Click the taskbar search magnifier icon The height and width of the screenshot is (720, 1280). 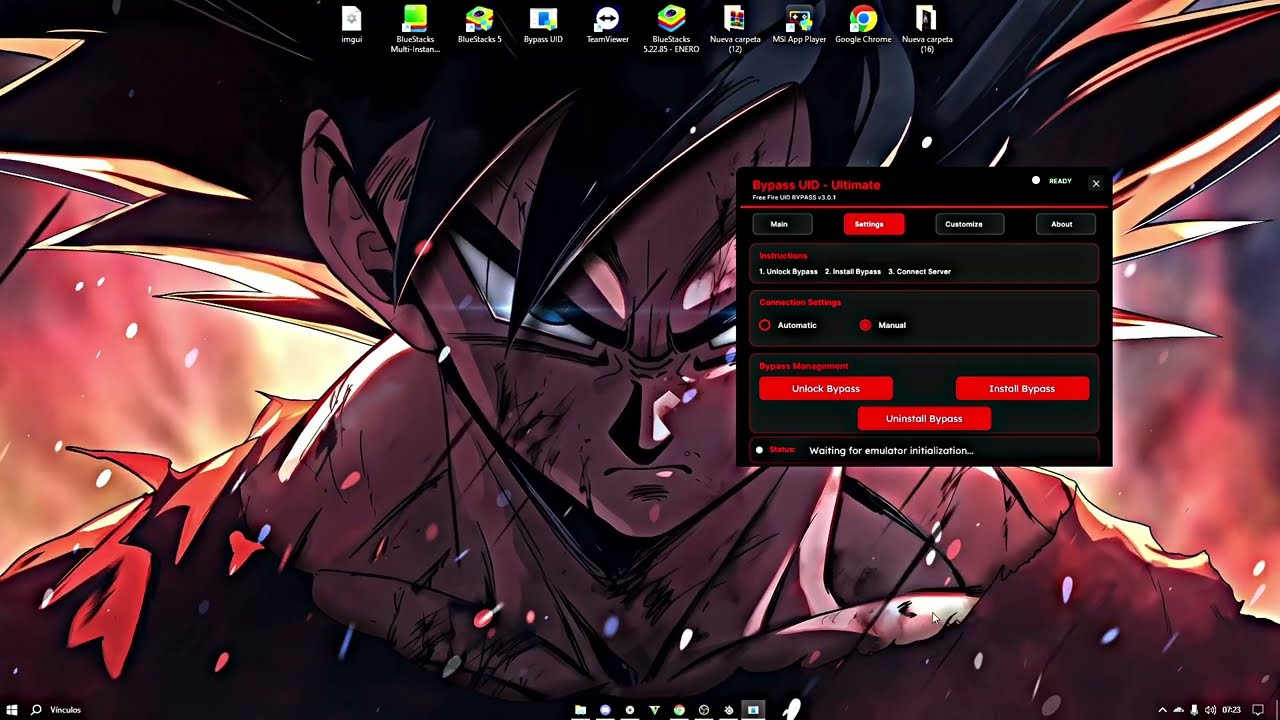point(36,710)
